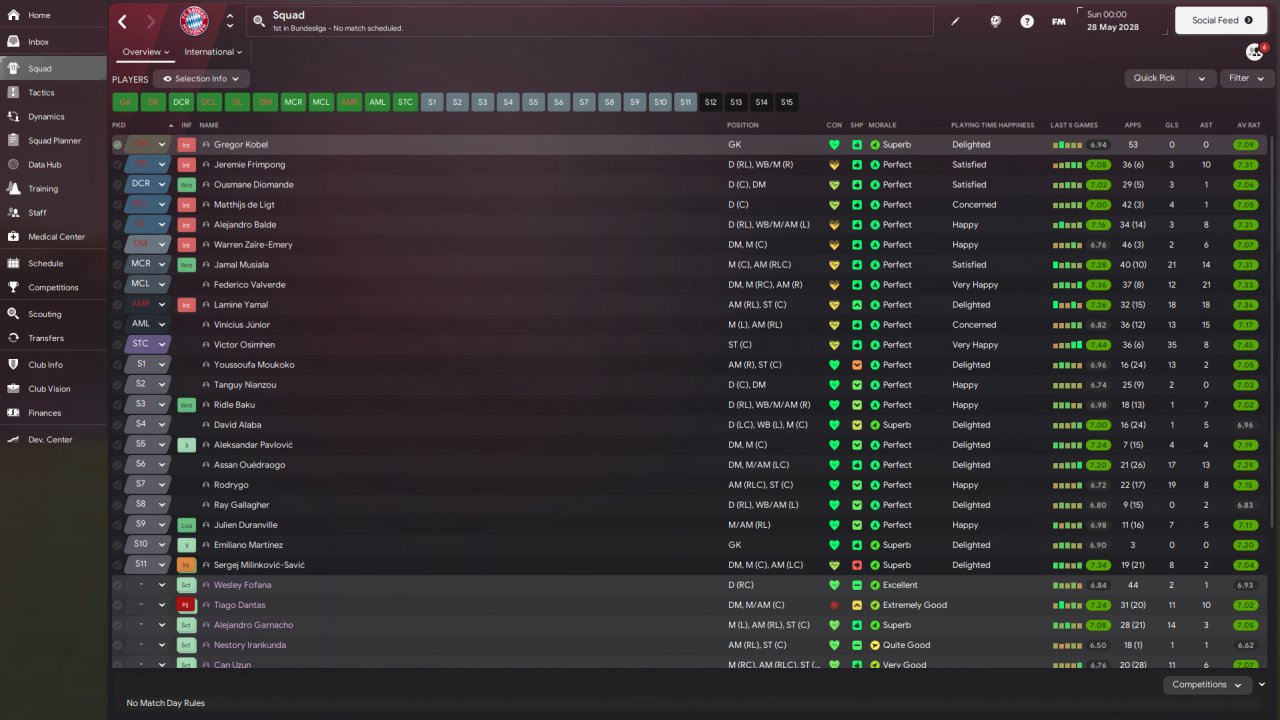Select the S12 substitute chip
Image resolution: width=1280 pixels, height=720 pixels.
click(711, 102)
